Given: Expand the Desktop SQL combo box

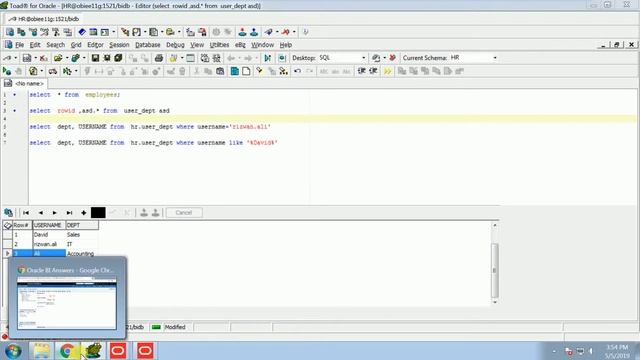Looking at the screenshot, I should click(x=363, y=58).
